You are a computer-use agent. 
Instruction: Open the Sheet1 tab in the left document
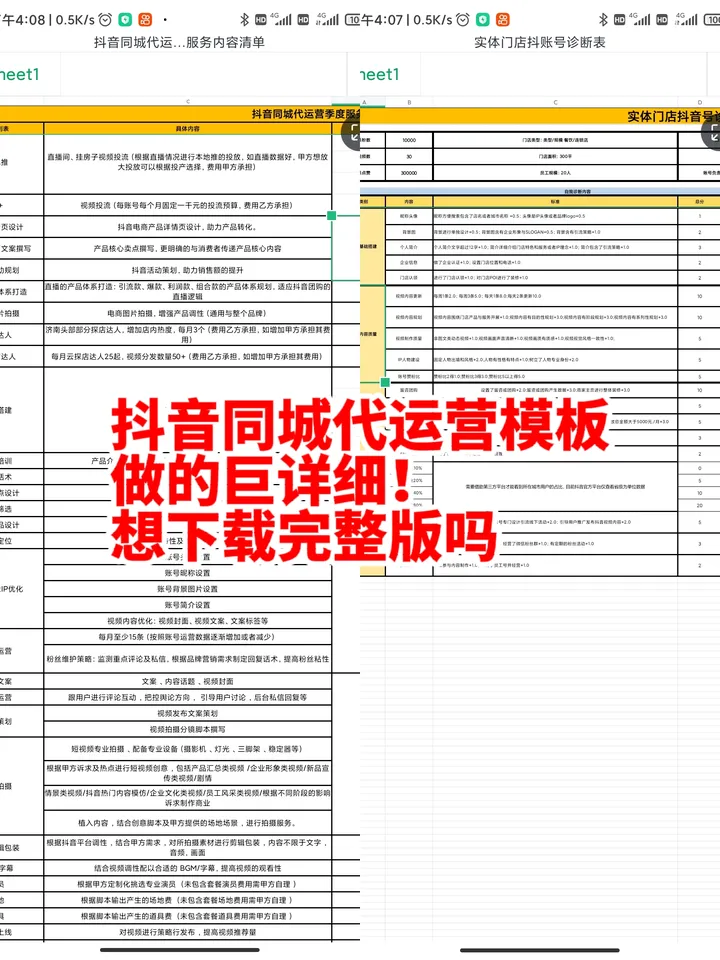20,75
